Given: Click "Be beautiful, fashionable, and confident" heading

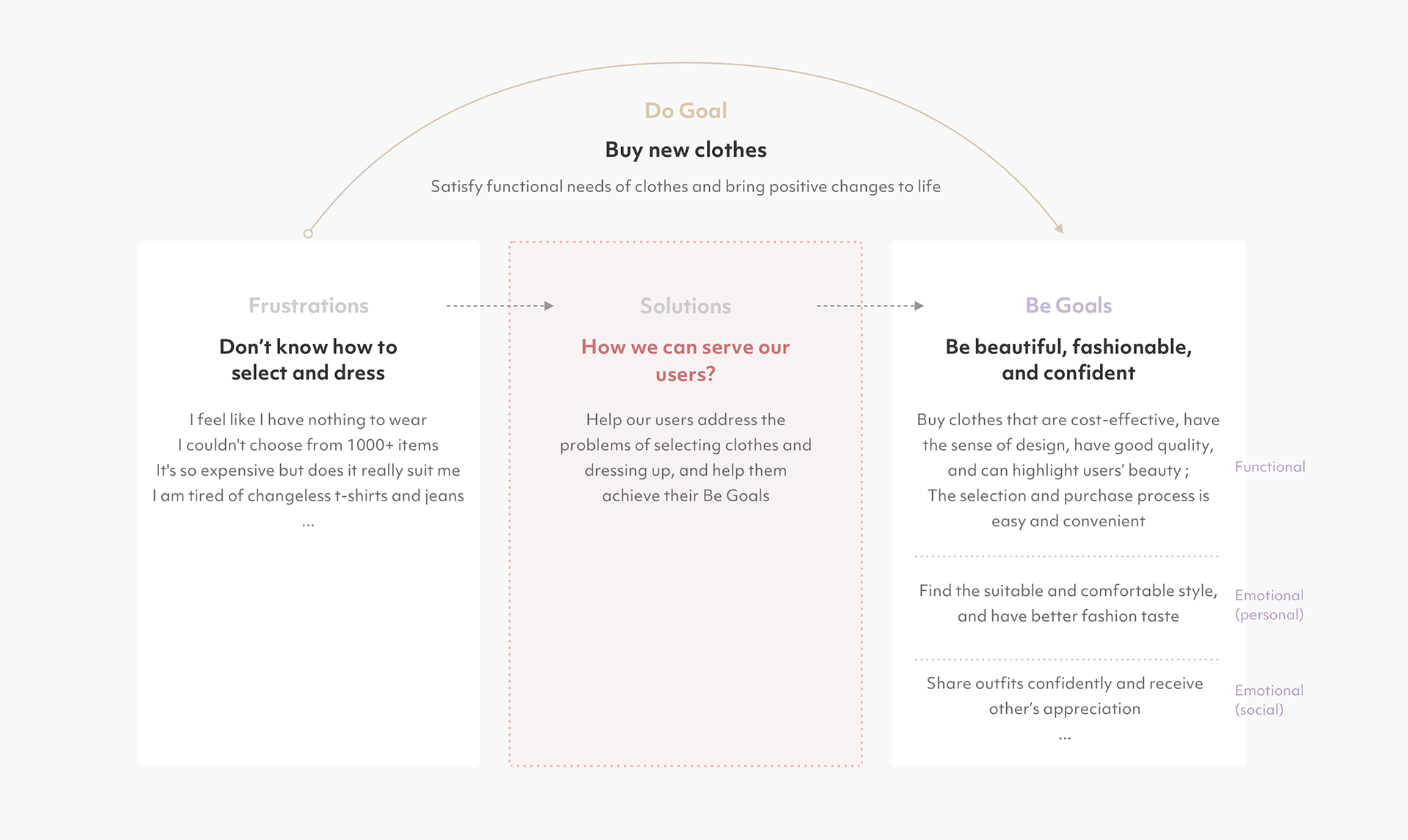Looking at the screenshot, I should coord(1068,359).
